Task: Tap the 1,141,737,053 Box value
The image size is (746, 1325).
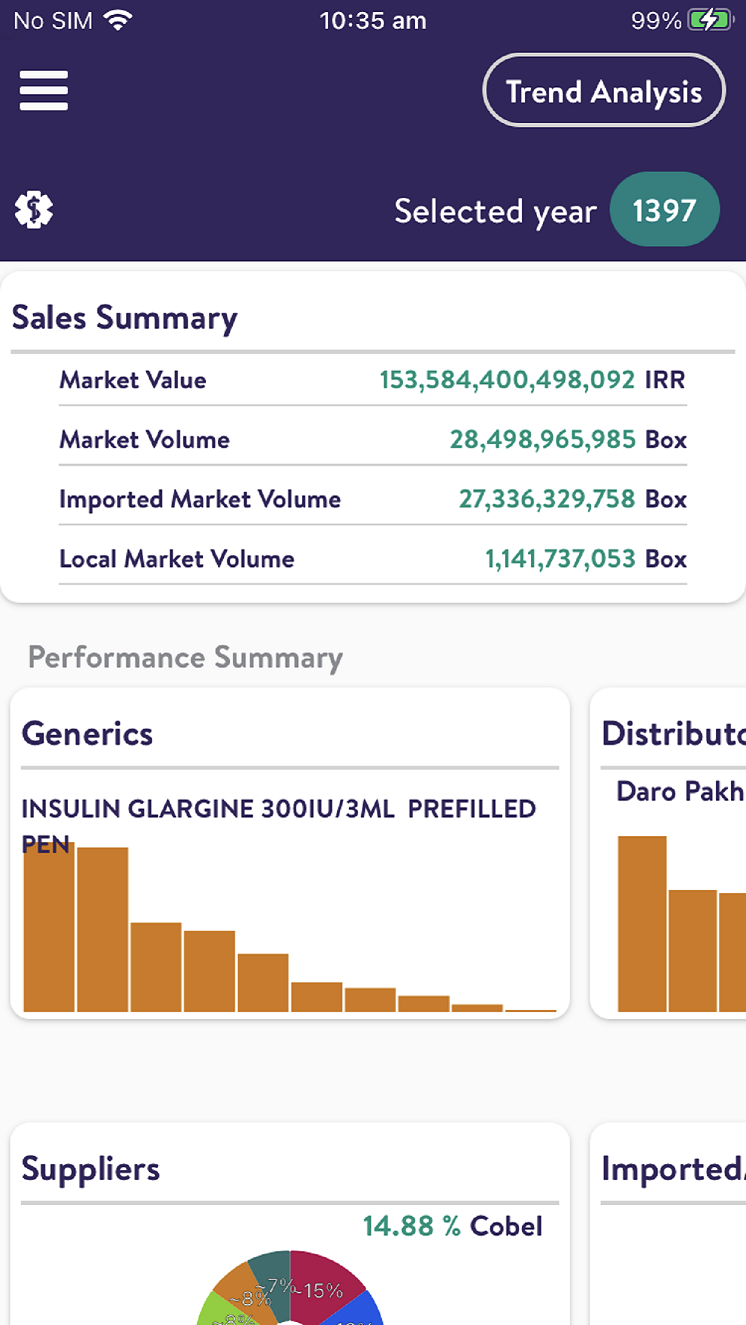Action: click(586, 559)
